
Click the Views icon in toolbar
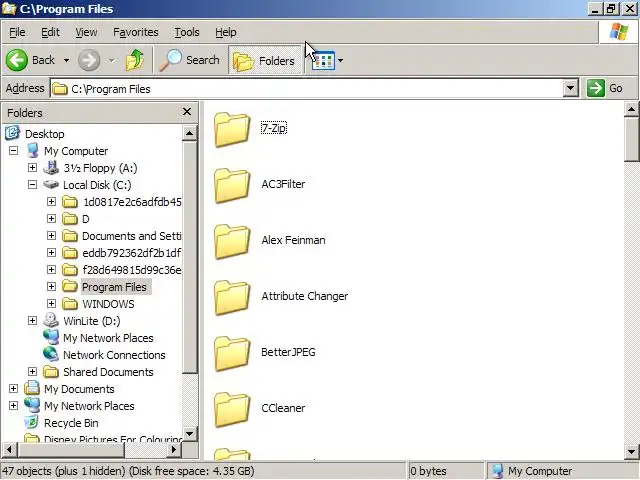coord(323,61)
